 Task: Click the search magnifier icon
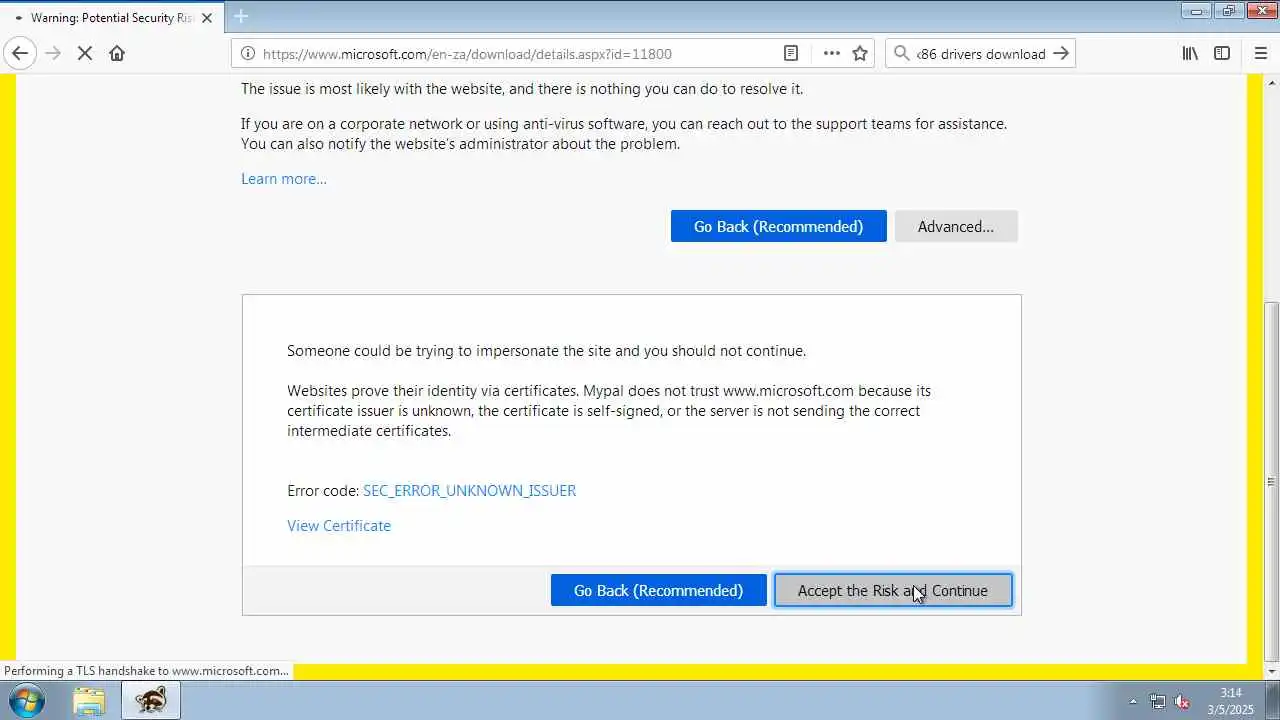[x=901, y=54]
